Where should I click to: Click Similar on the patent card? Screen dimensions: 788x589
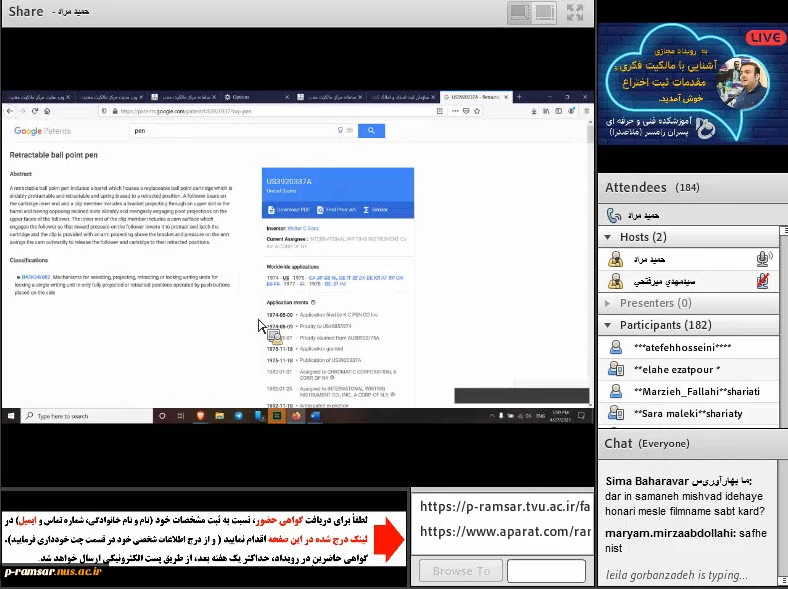point(375,210)
